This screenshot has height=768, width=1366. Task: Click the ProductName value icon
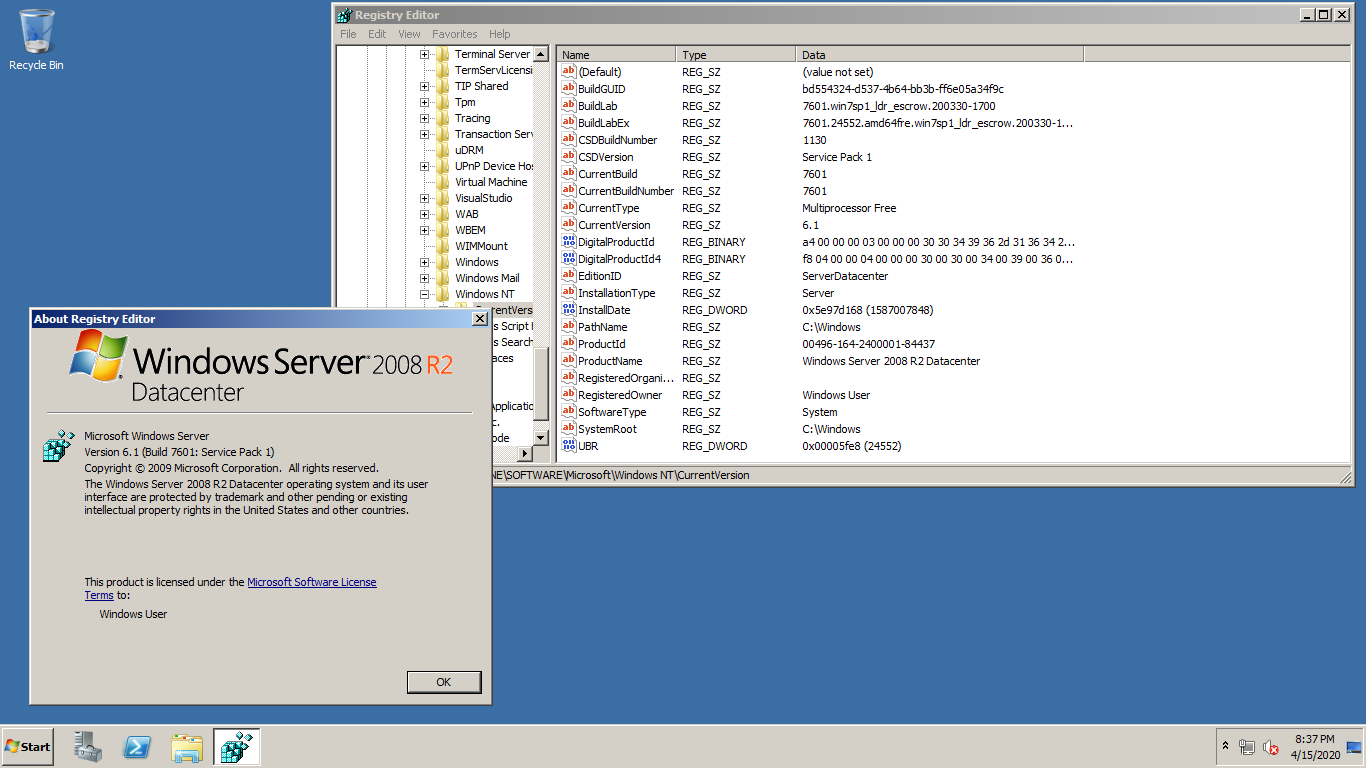click(x=569, y=361)
